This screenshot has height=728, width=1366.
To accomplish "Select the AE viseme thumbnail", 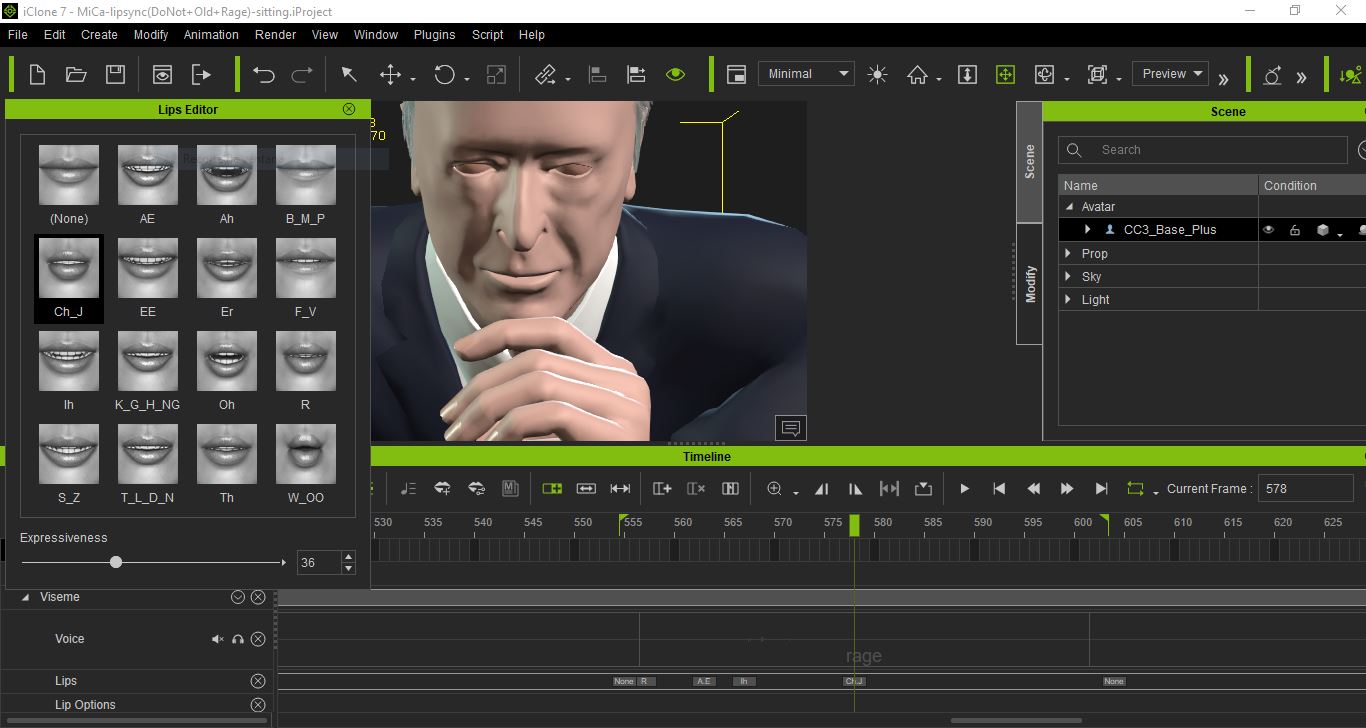I will [148, 175].
